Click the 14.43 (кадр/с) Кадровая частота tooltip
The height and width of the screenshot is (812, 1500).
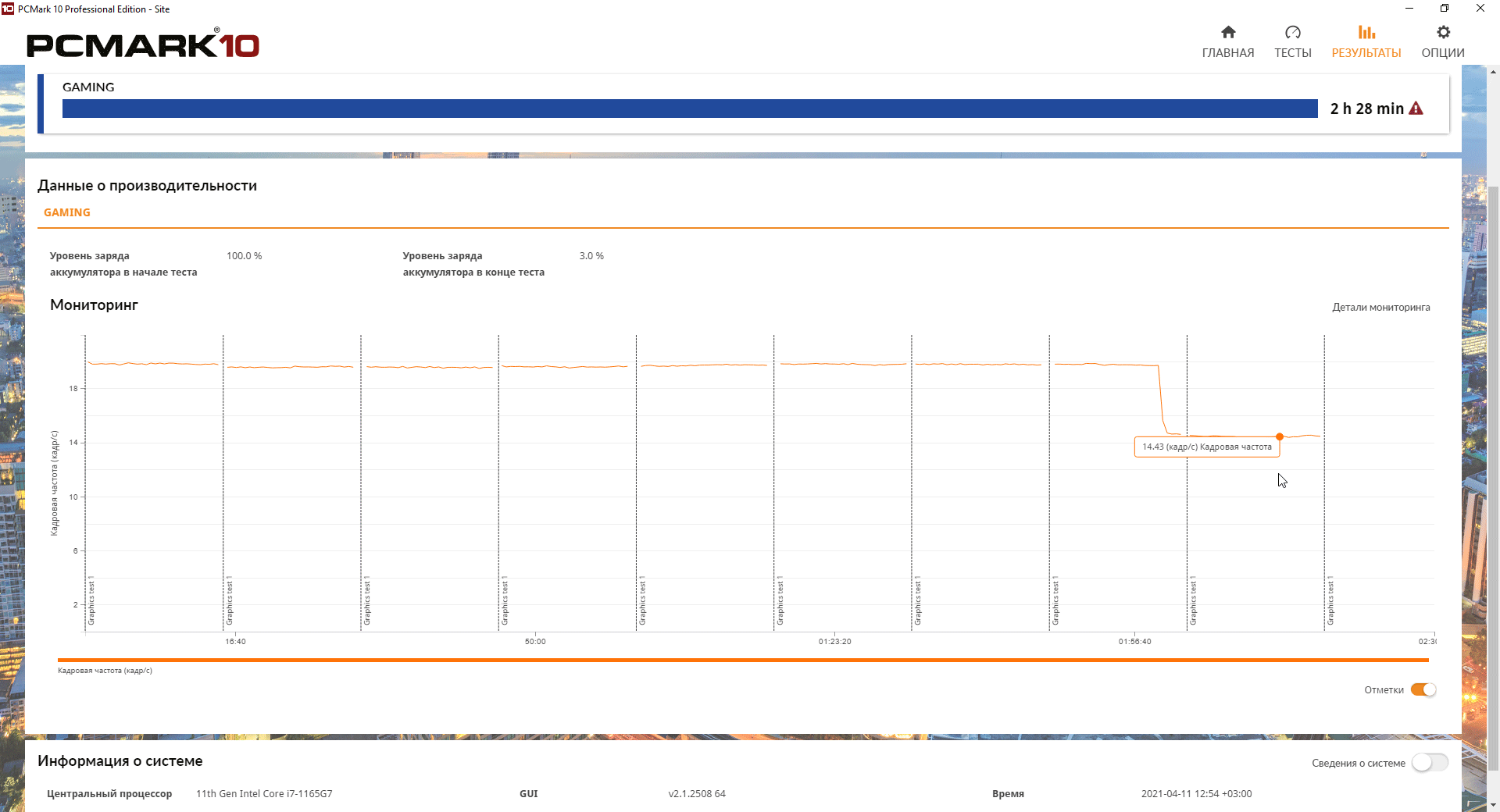click(1207, 447)
